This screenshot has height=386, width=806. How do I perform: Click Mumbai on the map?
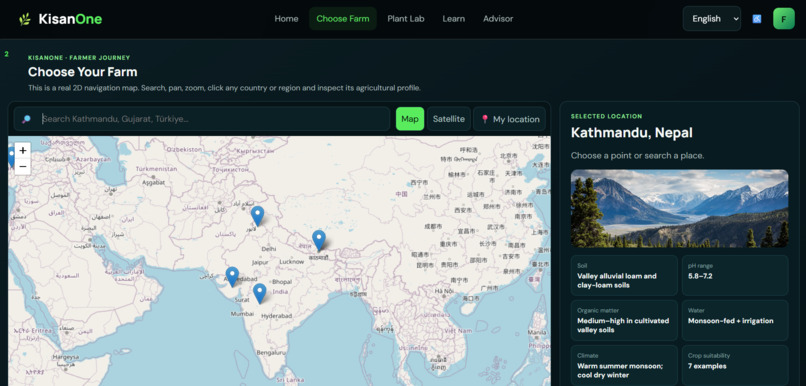(242, 314)
